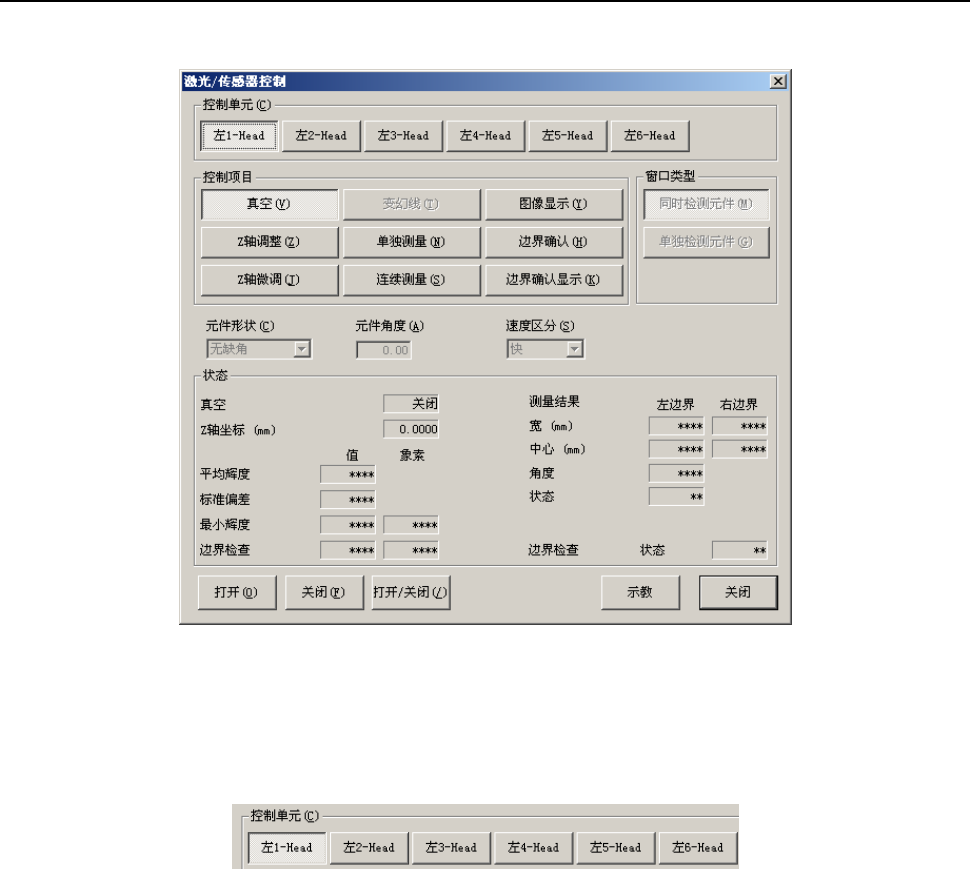Select 左5-Head in the dialog's control unit group
Image resolution: width=970 pixels, height=869 pixels.
[x=568, y=136]
